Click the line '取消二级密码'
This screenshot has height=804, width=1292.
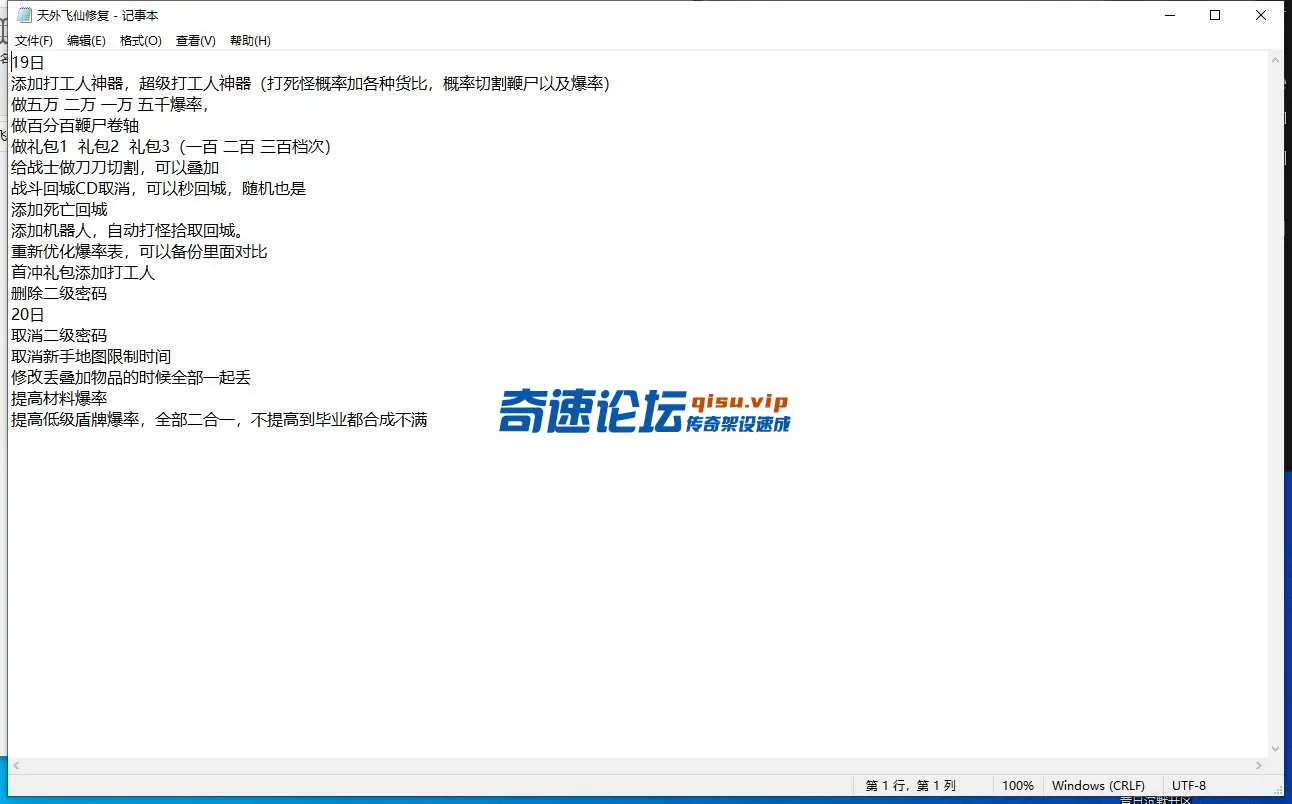tap(59, 335)
